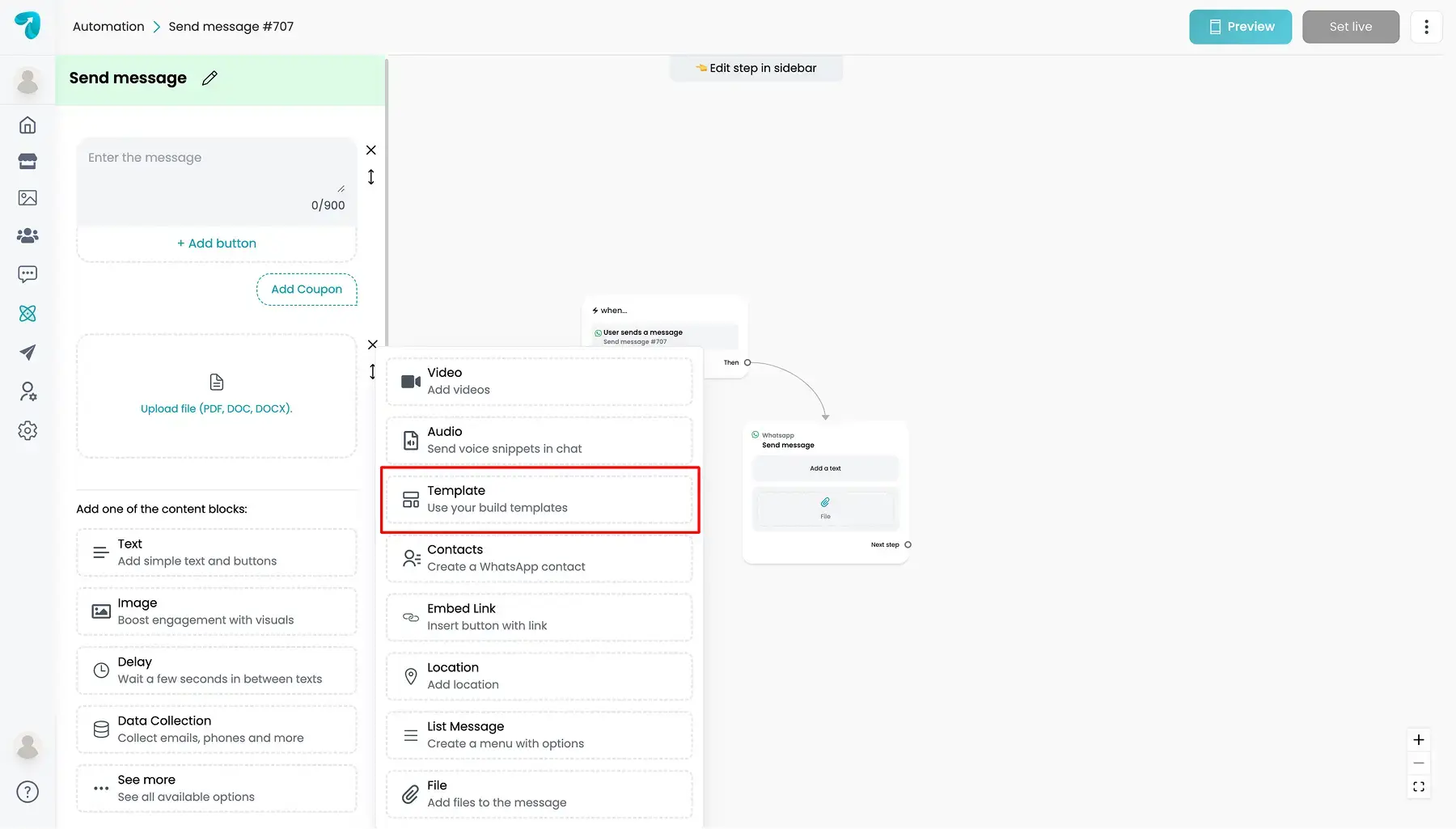Click Add a text in canvas node

pyautogui.click(x=825, y=468)
